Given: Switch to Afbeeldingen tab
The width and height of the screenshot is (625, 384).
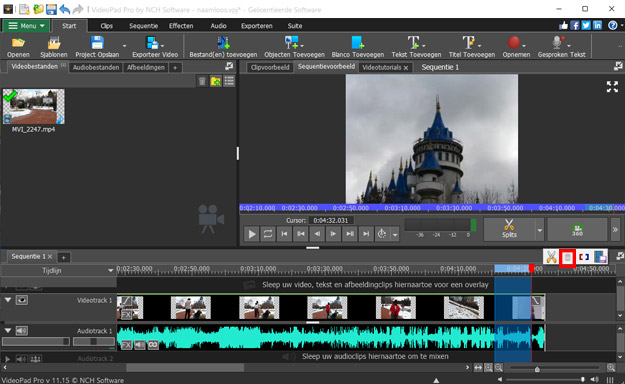Looking at the screenshot, I should click(x=145, y=67).
